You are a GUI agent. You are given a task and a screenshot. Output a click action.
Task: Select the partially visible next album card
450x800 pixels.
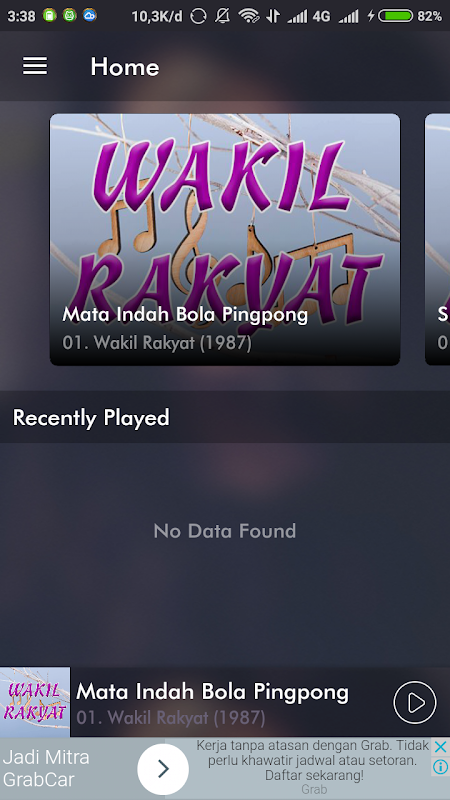[438, 239]
